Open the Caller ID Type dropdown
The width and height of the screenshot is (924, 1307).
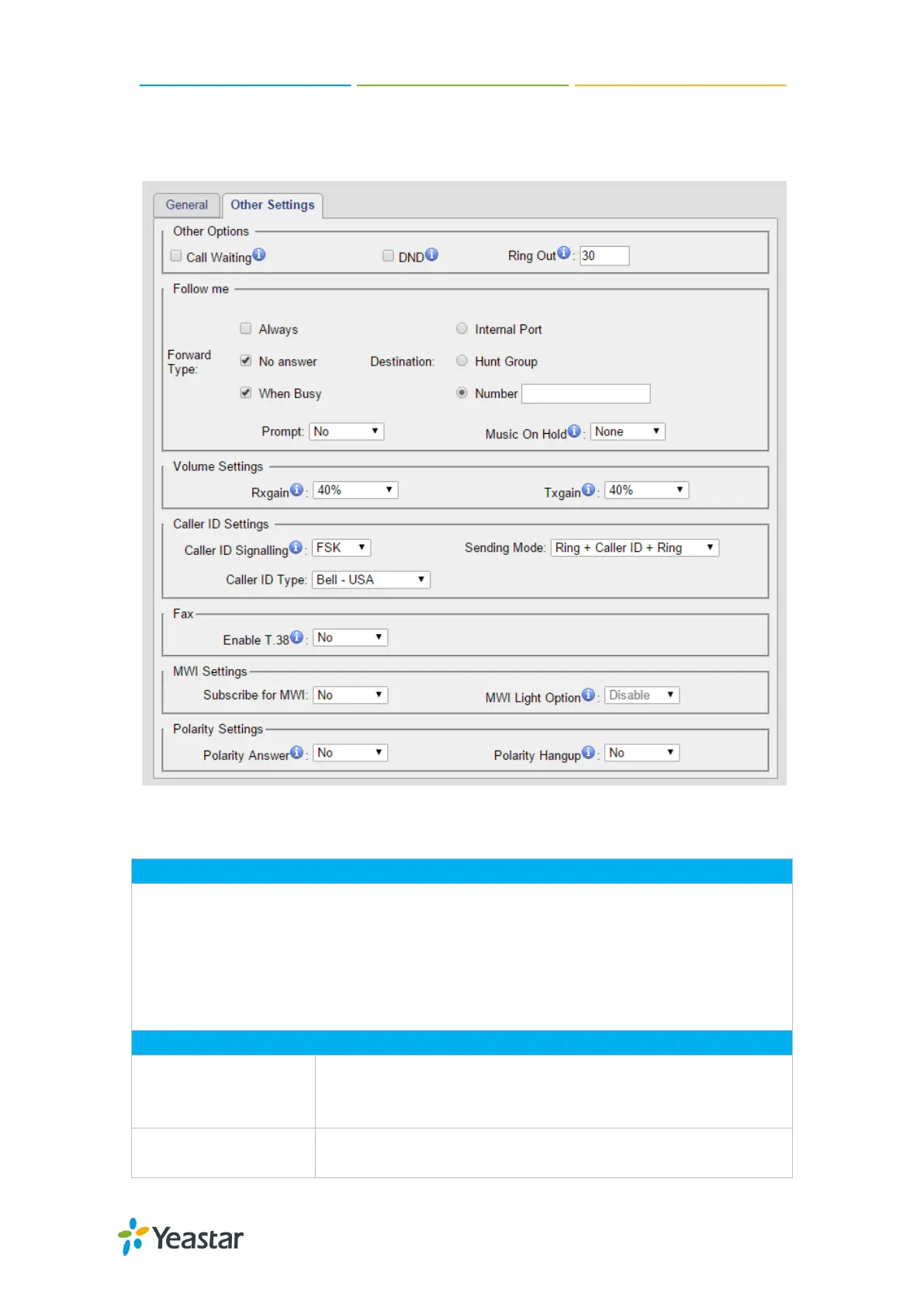coord(371,580)
